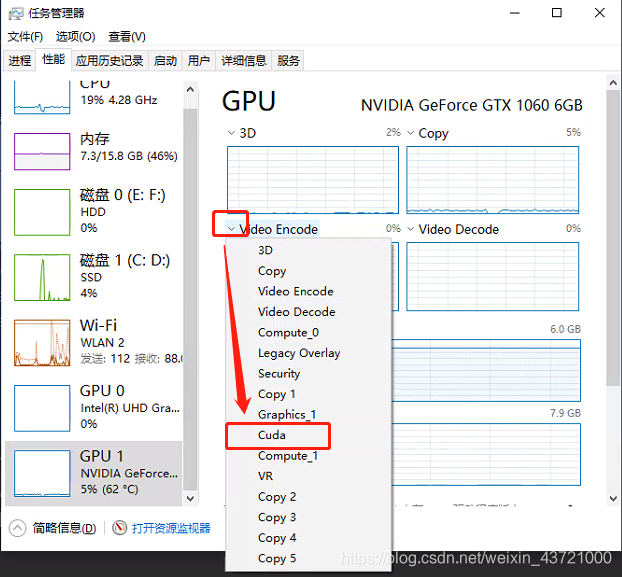The width and height of the screenshot is (622, 577).
Task: Click the GPU details pane scroll down arrow
Action: (x=613, y=498)
